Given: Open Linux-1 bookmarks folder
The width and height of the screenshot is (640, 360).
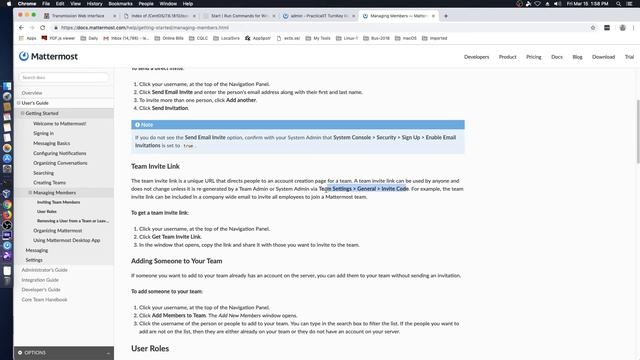Looking at the screenshot, I should (347, 38).
